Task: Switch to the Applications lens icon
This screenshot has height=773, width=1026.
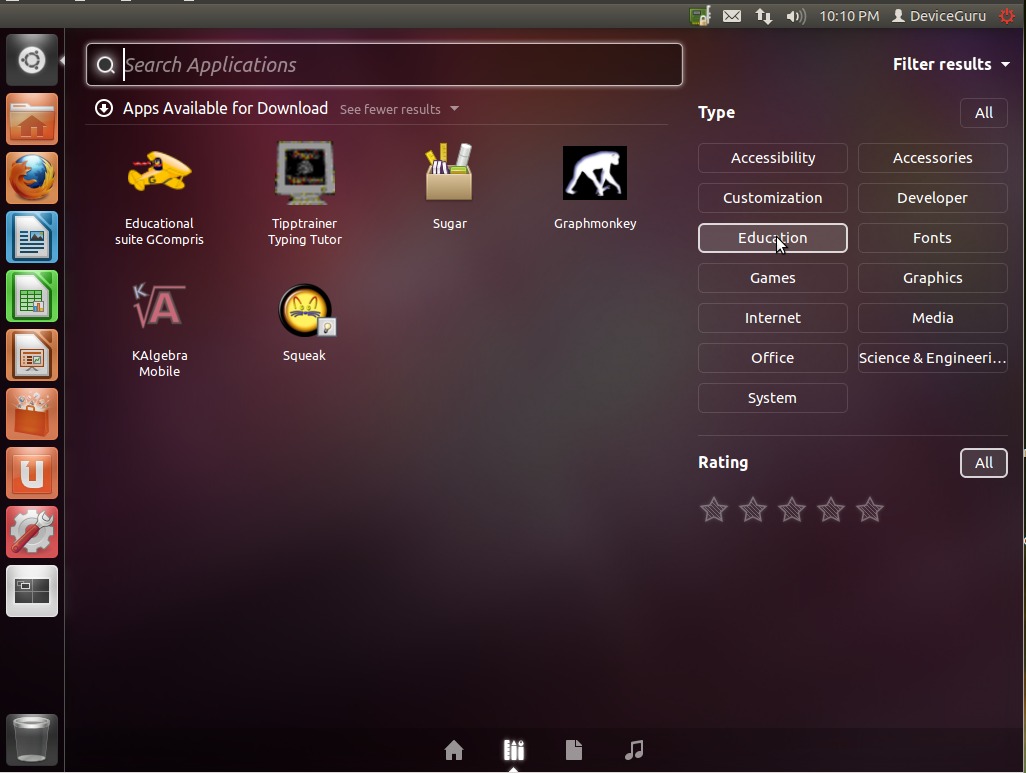Action: (514, 750)
